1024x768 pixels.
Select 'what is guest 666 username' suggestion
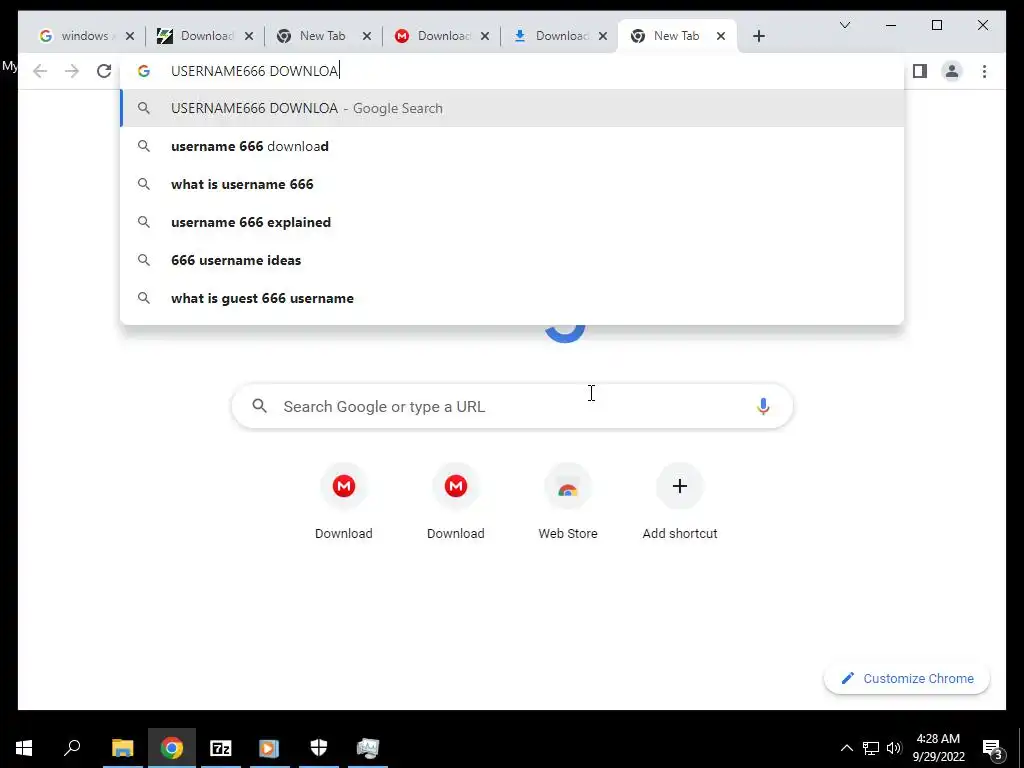(x=513, y=298)
